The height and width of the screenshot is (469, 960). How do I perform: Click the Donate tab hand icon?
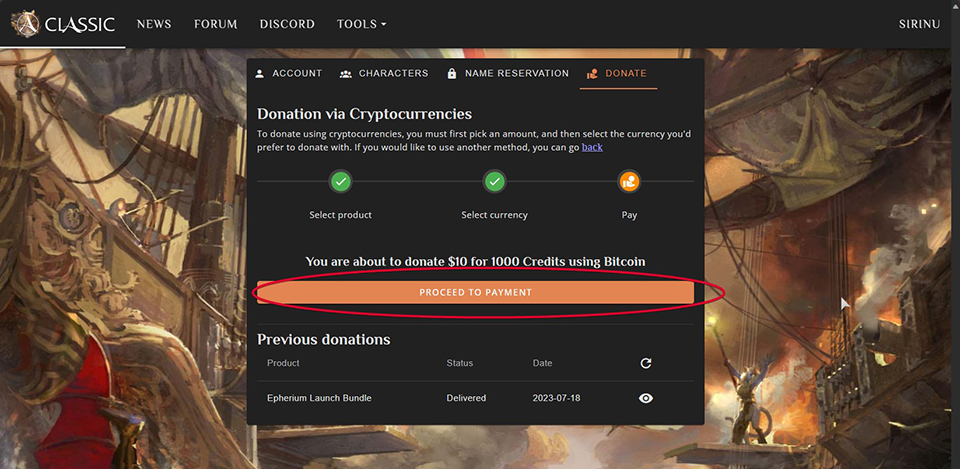pos(592,74)
